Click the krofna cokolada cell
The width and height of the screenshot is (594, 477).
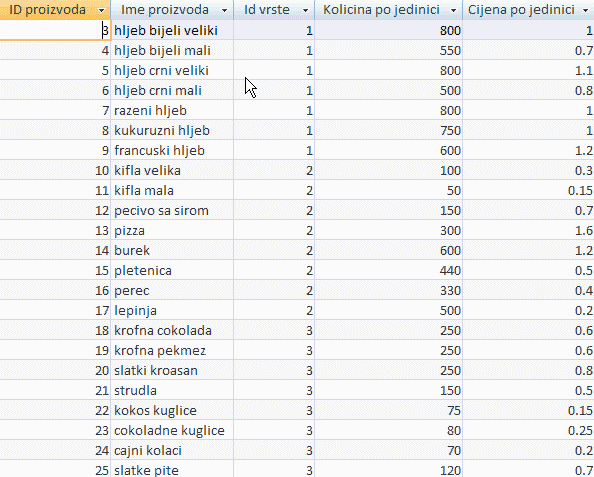(x=172, y=330)
